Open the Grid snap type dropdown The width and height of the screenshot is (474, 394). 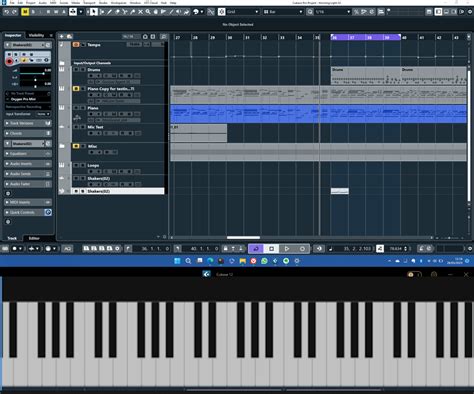(243, 12)
